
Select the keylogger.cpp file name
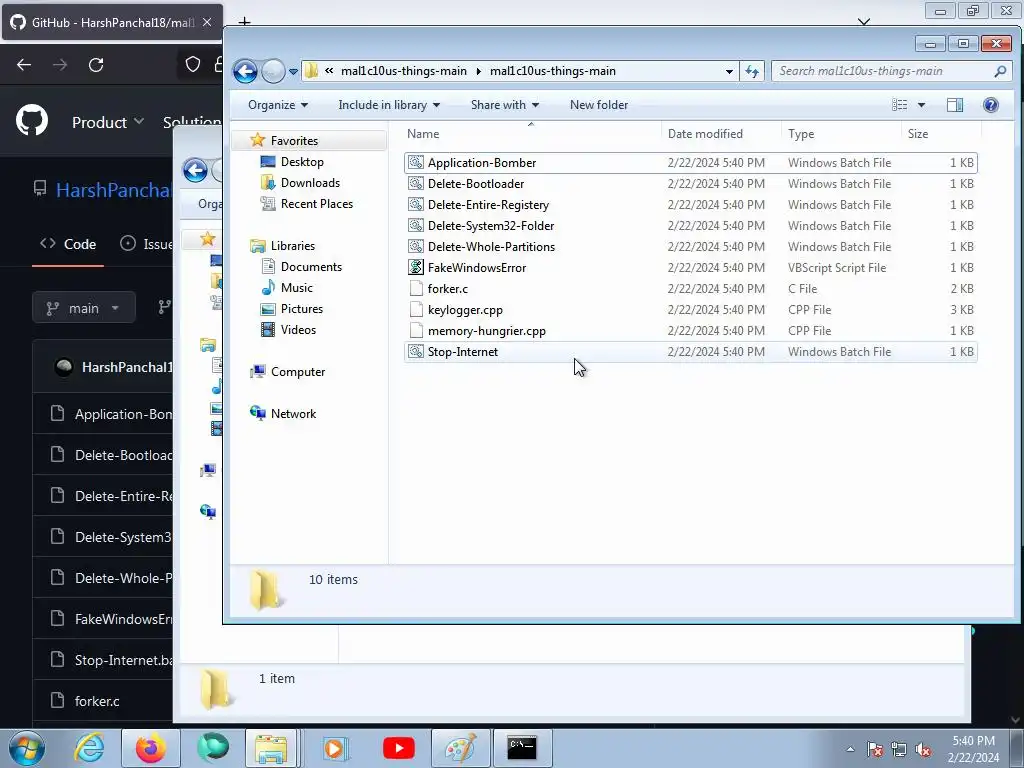(x=465, y=310)
